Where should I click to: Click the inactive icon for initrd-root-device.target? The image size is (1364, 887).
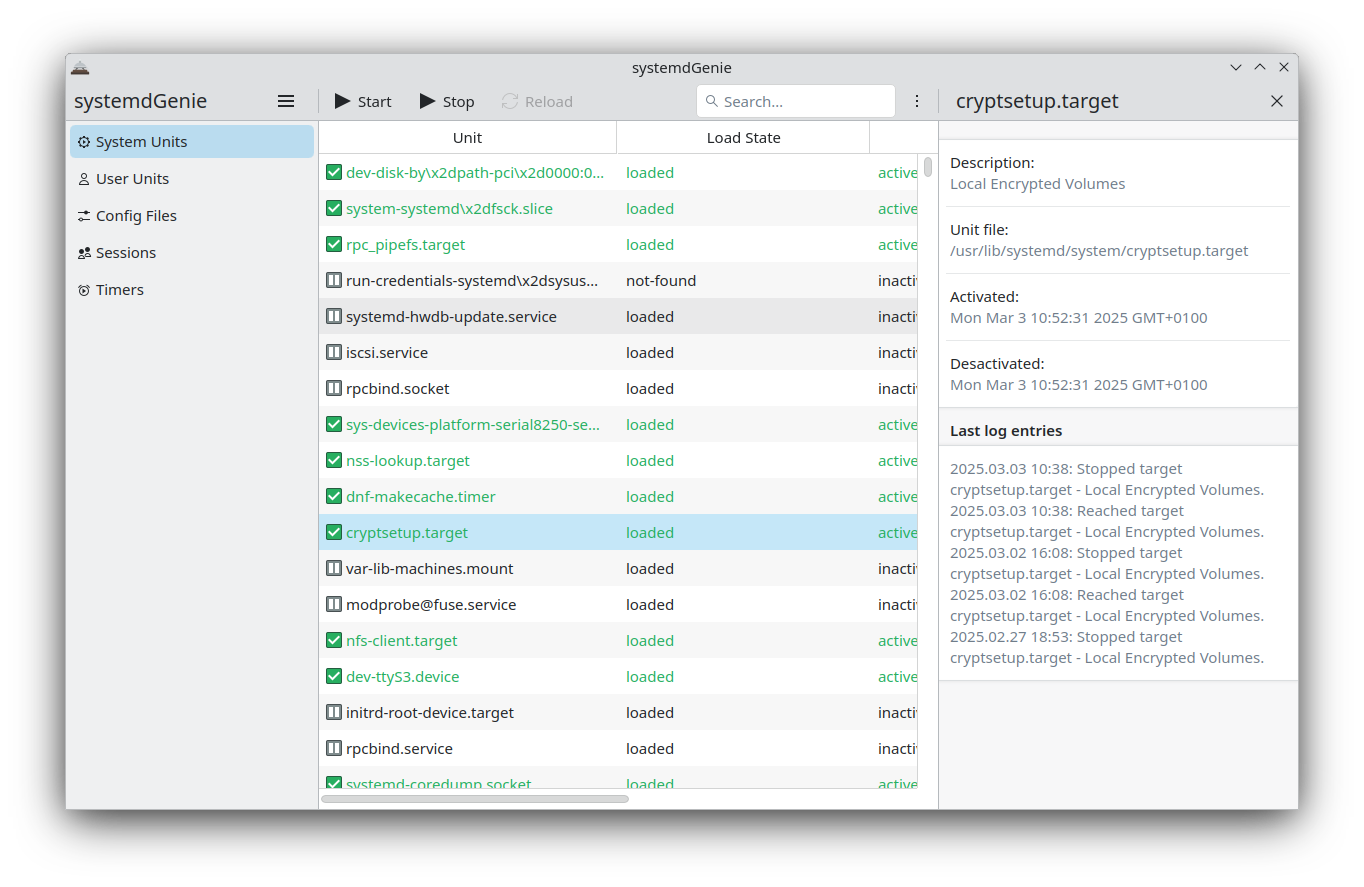[x=334, y=712]
